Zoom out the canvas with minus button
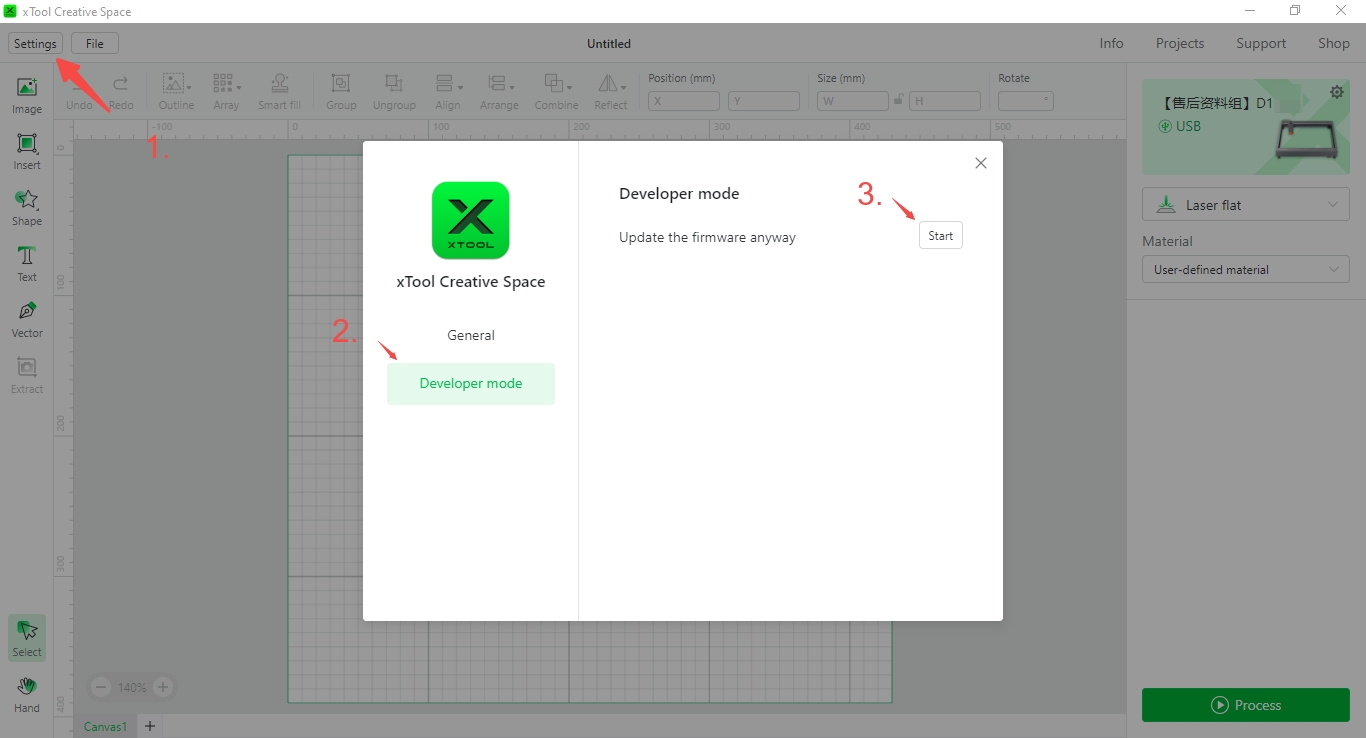 pyautogui.click(x=101, y=687)
